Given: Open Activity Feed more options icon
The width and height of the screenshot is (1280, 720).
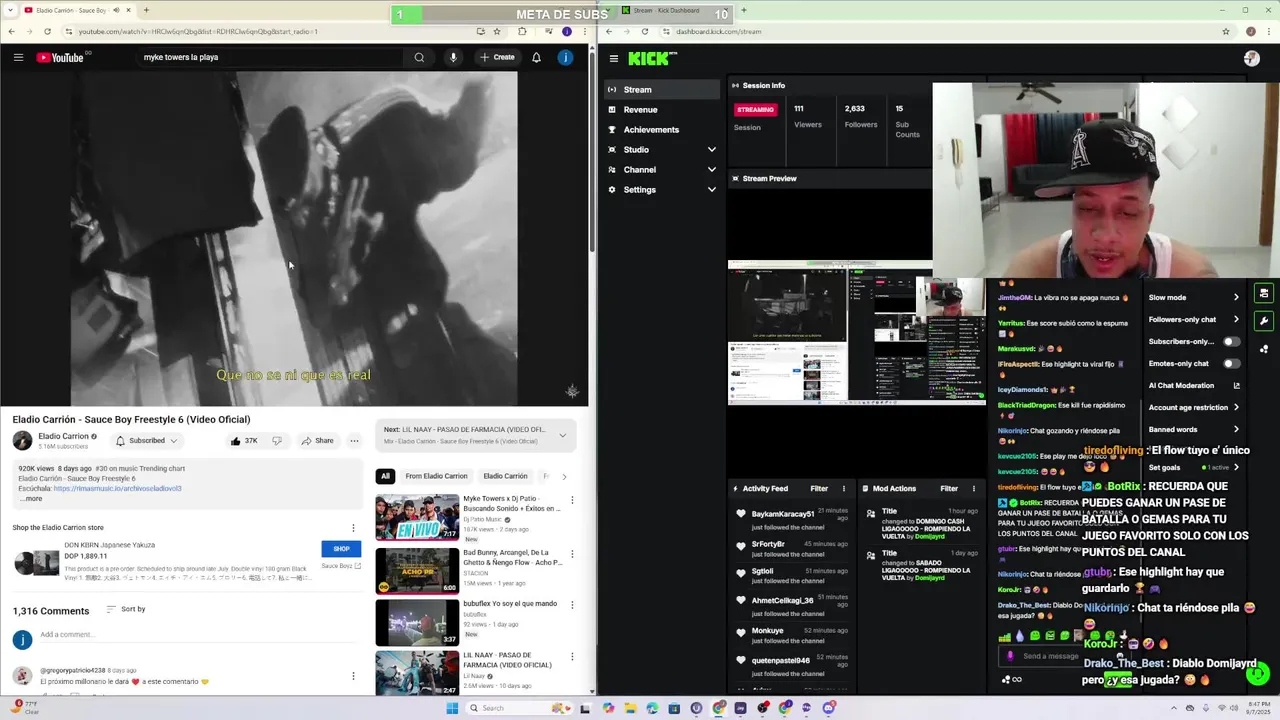Looking at the screenshot, I should click(843, 489).
